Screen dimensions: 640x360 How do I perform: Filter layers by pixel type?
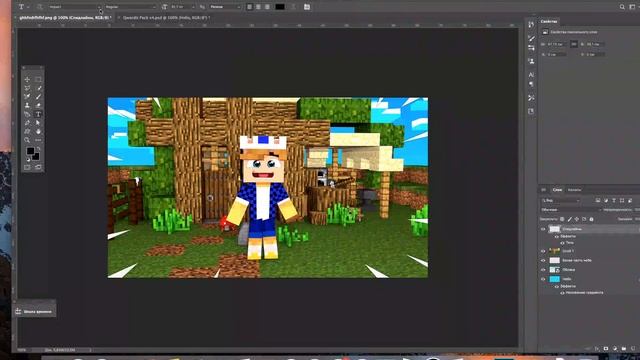pos(598,200)
